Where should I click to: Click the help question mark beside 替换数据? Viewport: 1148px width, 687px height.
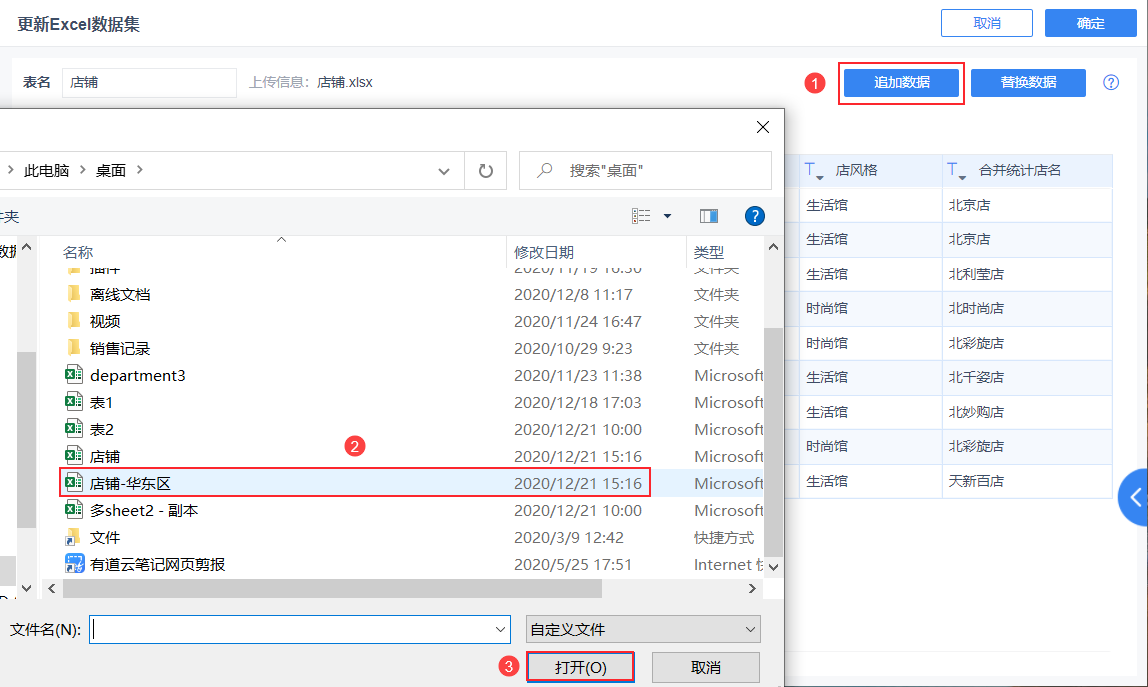[1111, 83]
